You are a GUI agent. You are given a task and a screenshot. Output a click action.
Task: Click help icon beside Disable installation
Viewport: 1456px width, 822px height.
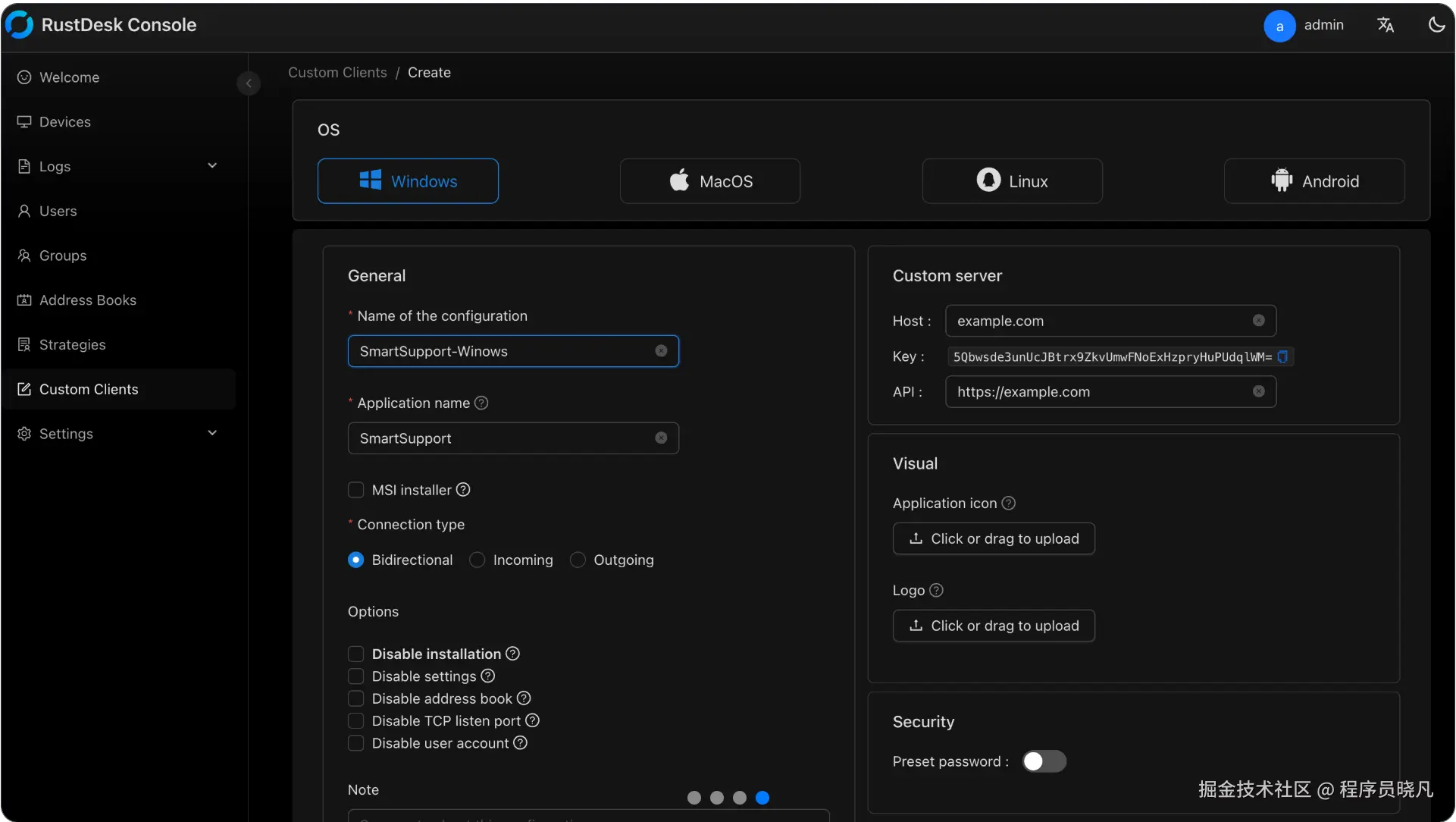[x=512, y=654]
